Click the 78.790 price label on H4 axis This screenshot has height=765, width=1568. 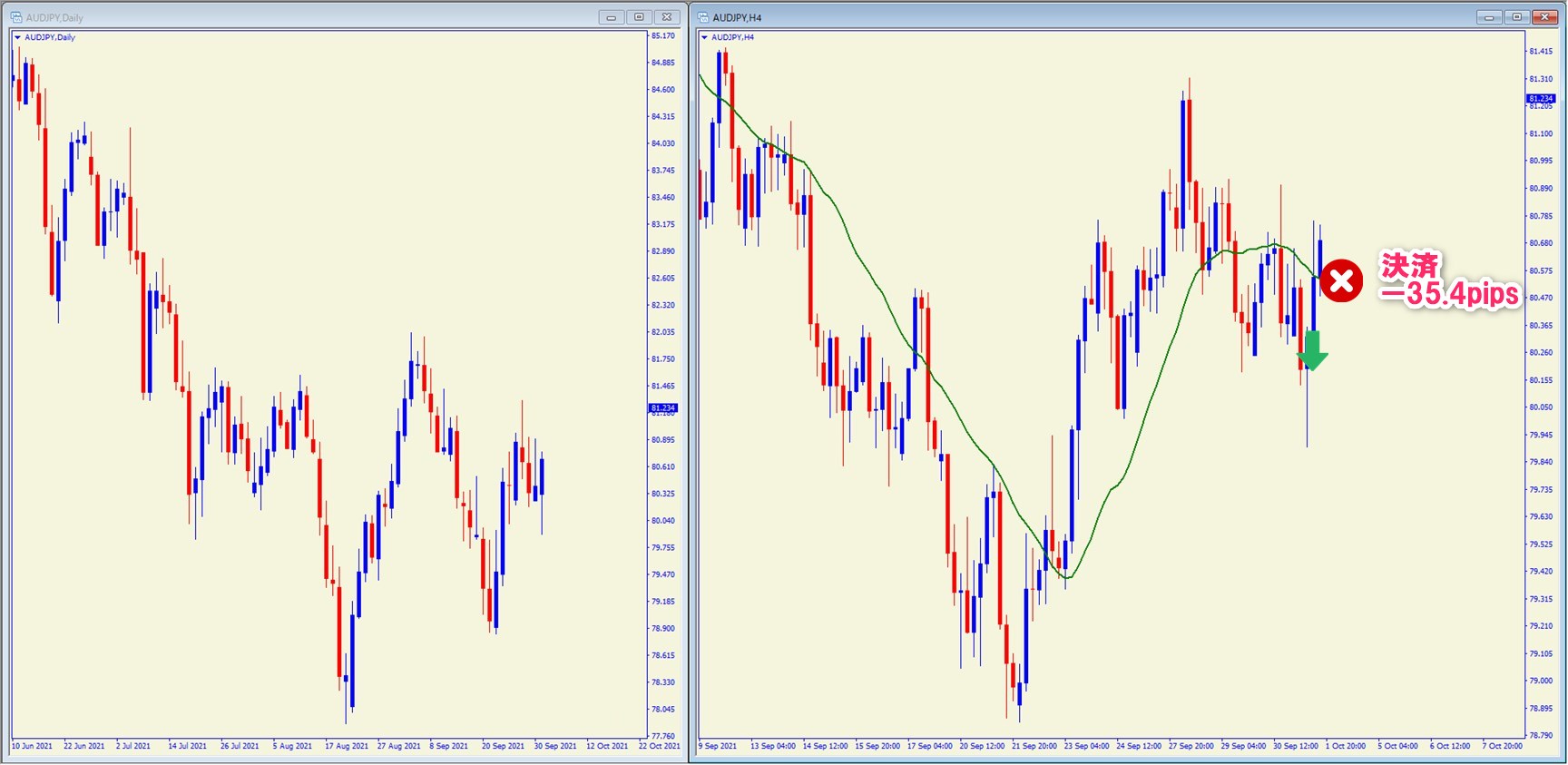click(1541, 736)
